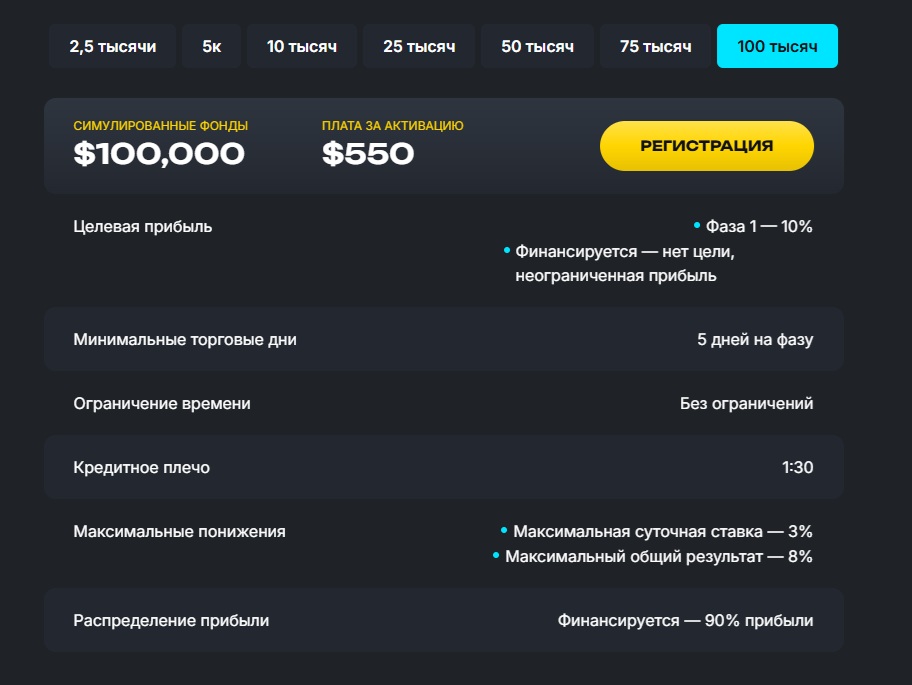This screenshot has height=685, width=912.
Task: Click the Ограничение времени label
Action: click(162, 404)
